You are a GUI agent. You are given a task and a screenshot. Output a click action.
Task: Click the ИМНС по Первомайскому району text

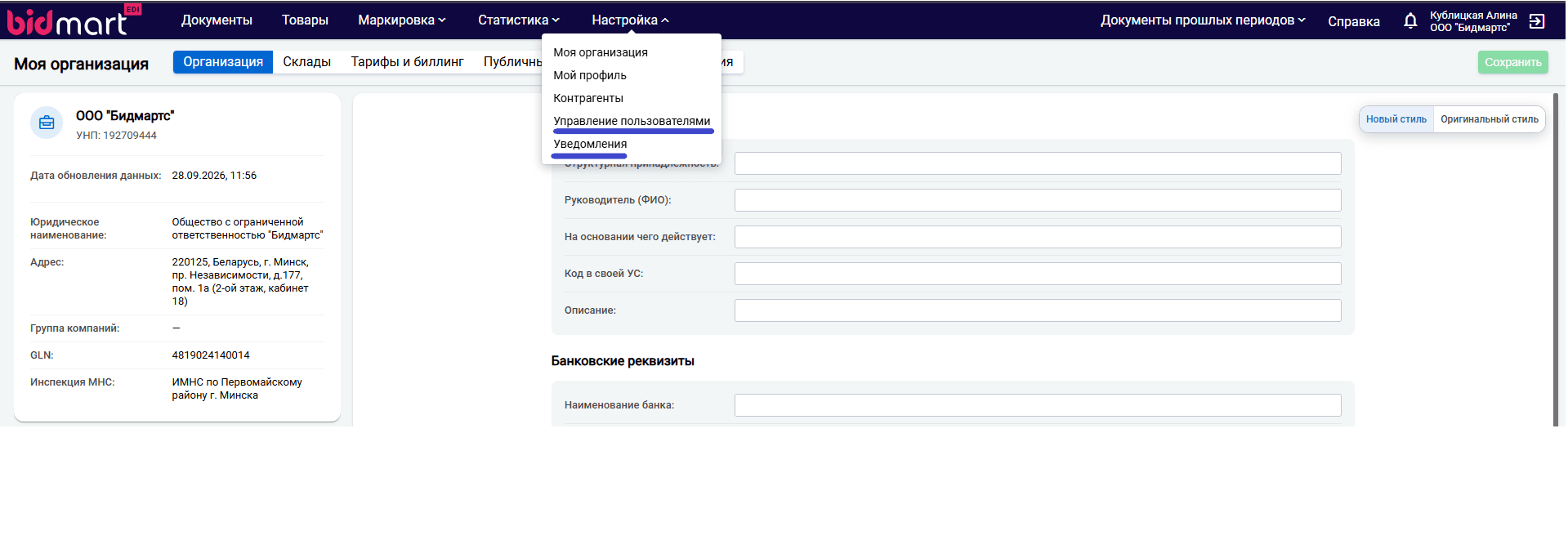[237, 389]
